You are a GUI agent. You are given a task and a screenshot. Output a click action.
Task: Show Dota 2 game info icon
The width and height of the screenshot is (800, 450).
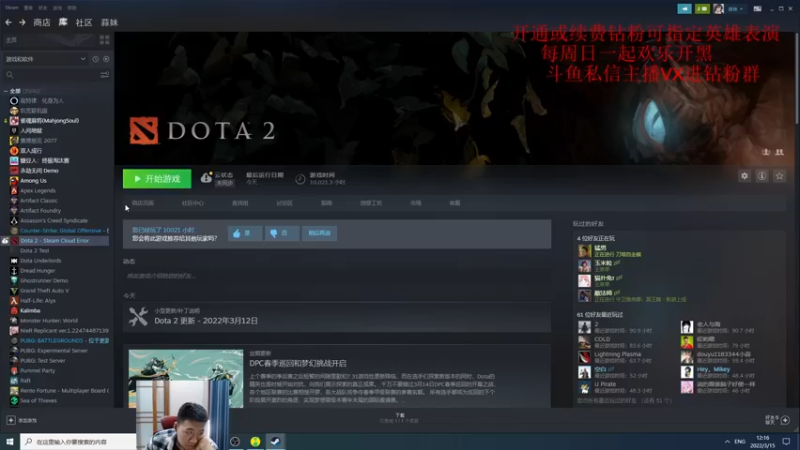(x=762, y=176)
